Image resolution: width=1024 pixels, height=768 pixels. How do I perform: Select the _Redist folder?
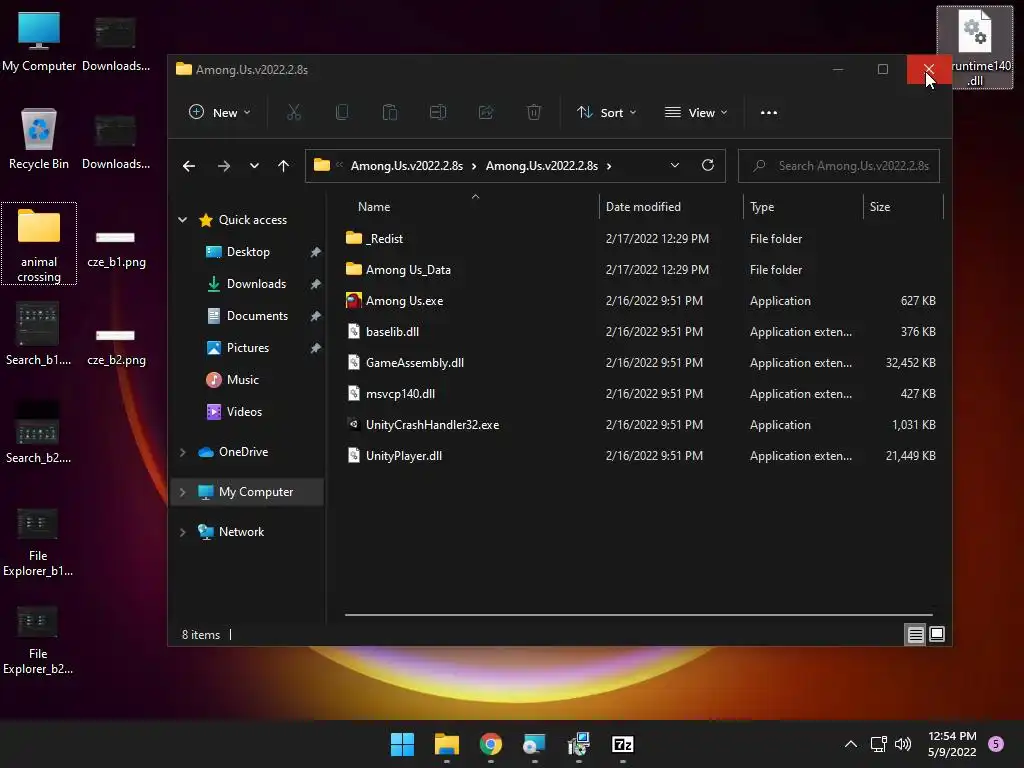click(374, 238)
